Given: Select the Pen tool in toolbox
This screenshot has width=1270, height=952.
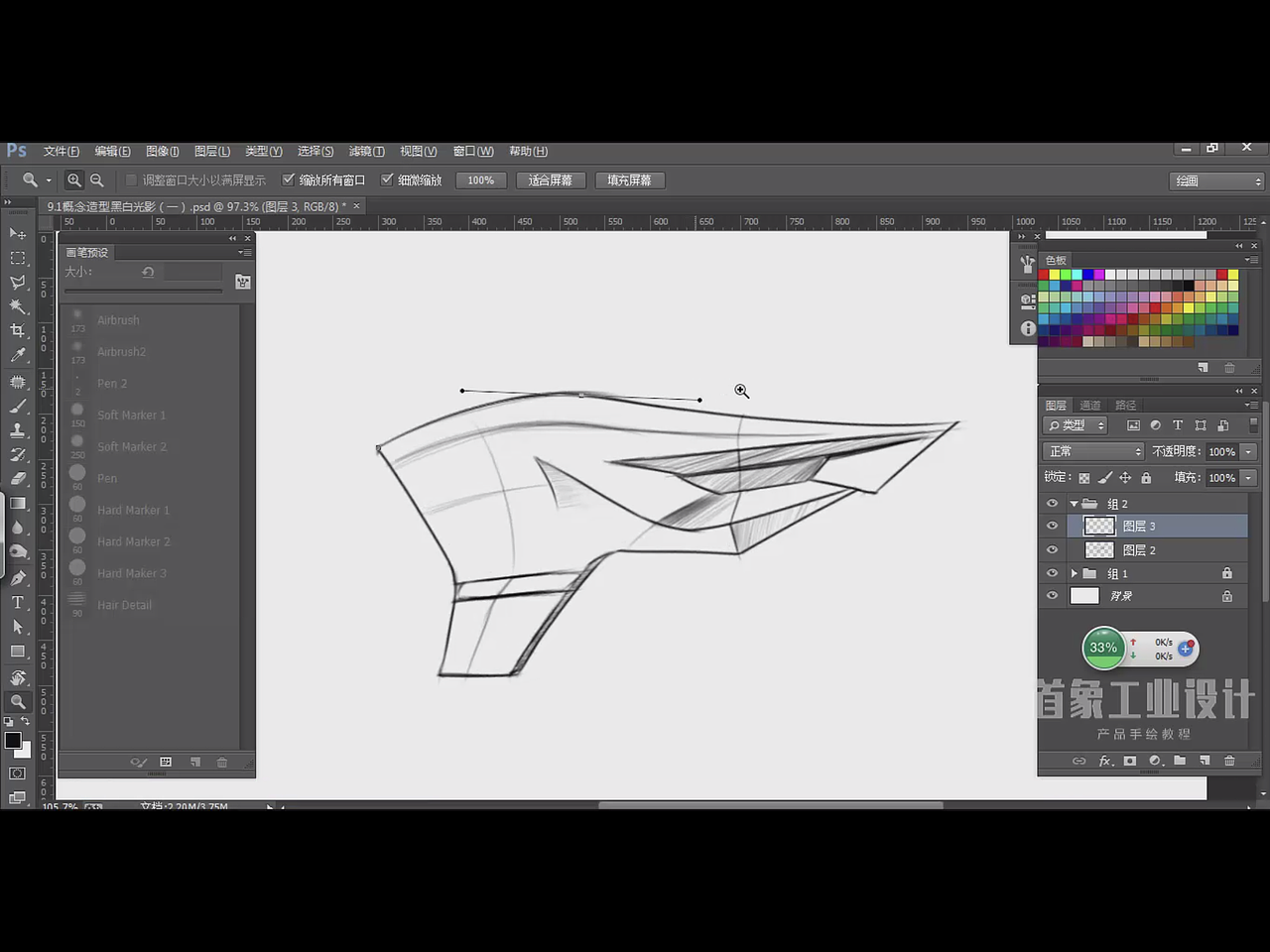Looking at the screenshot, I should point(18,577).
